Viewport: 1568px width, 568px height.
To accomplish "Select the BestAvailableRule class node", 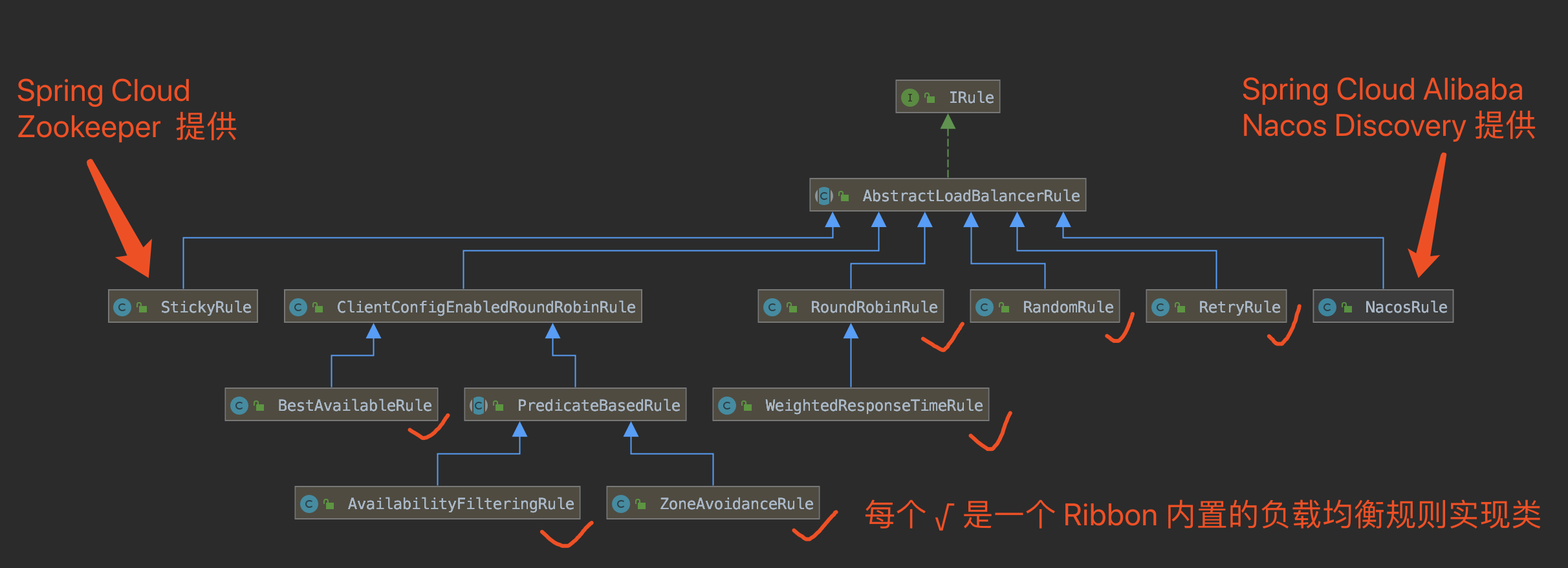I will coord(331,404).
